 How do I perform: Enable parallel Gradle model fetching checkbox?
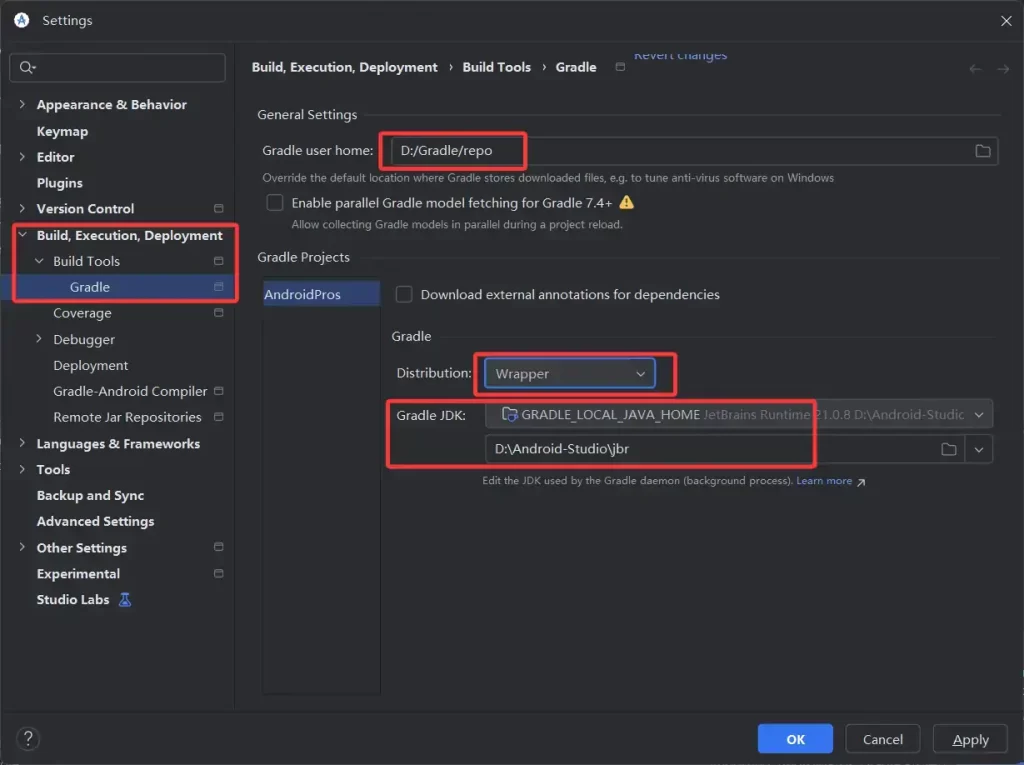coord(275,203)
